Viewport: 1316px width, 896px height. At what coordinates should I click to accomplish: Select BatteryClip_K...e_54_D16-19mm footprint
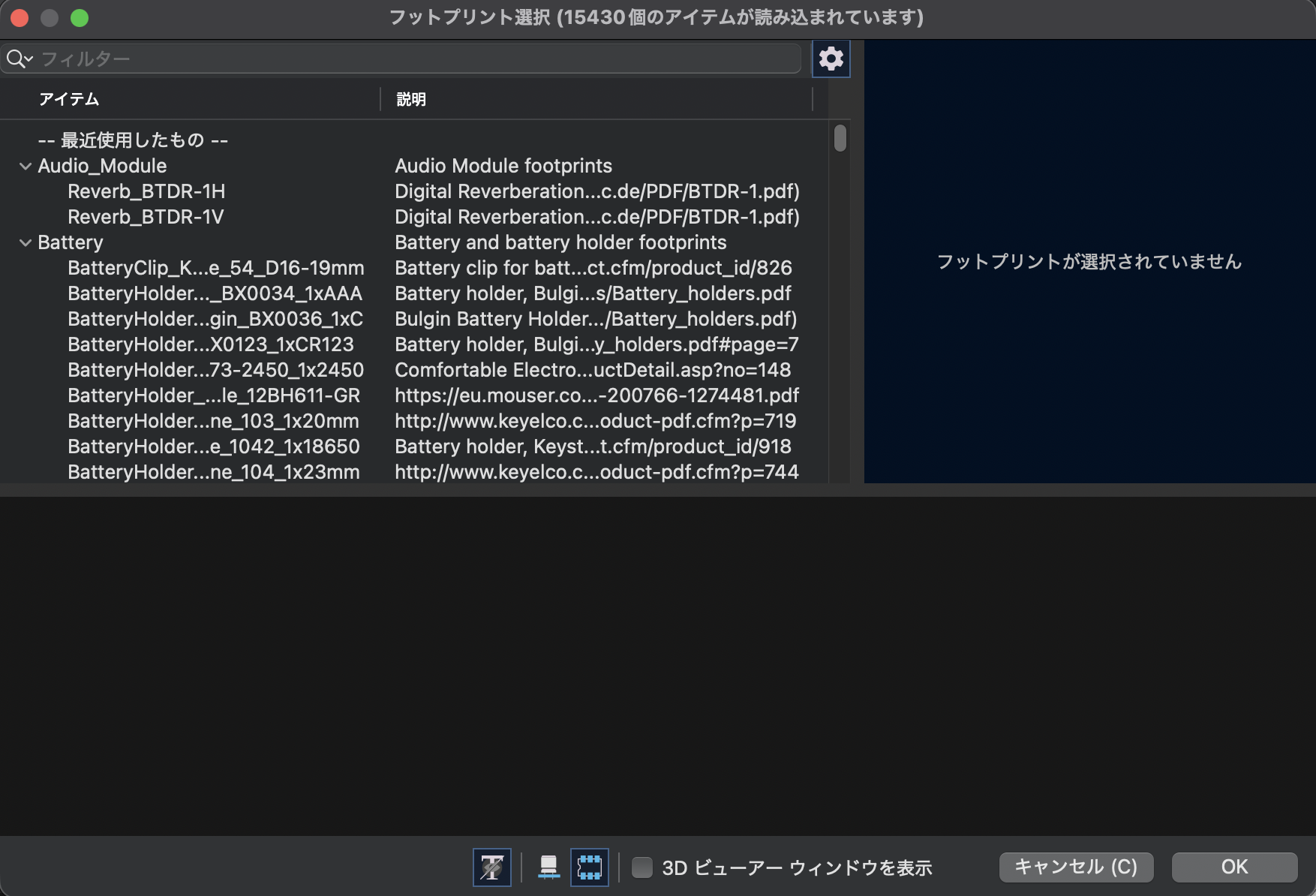click(x=216, y=268)
